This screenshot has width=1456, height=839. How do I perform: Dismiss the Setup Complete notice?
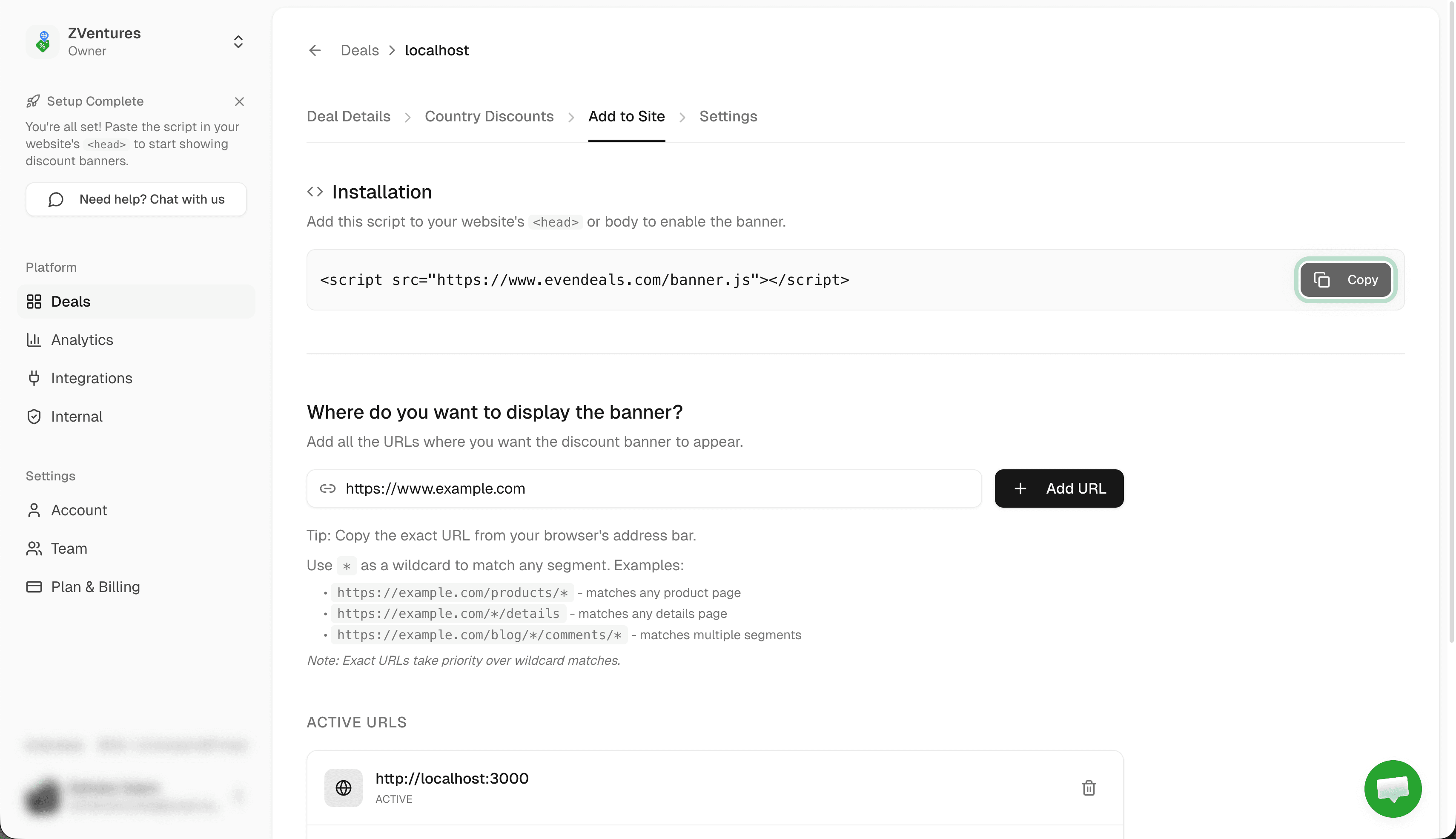pyautogui.click(x=240, y=101)
